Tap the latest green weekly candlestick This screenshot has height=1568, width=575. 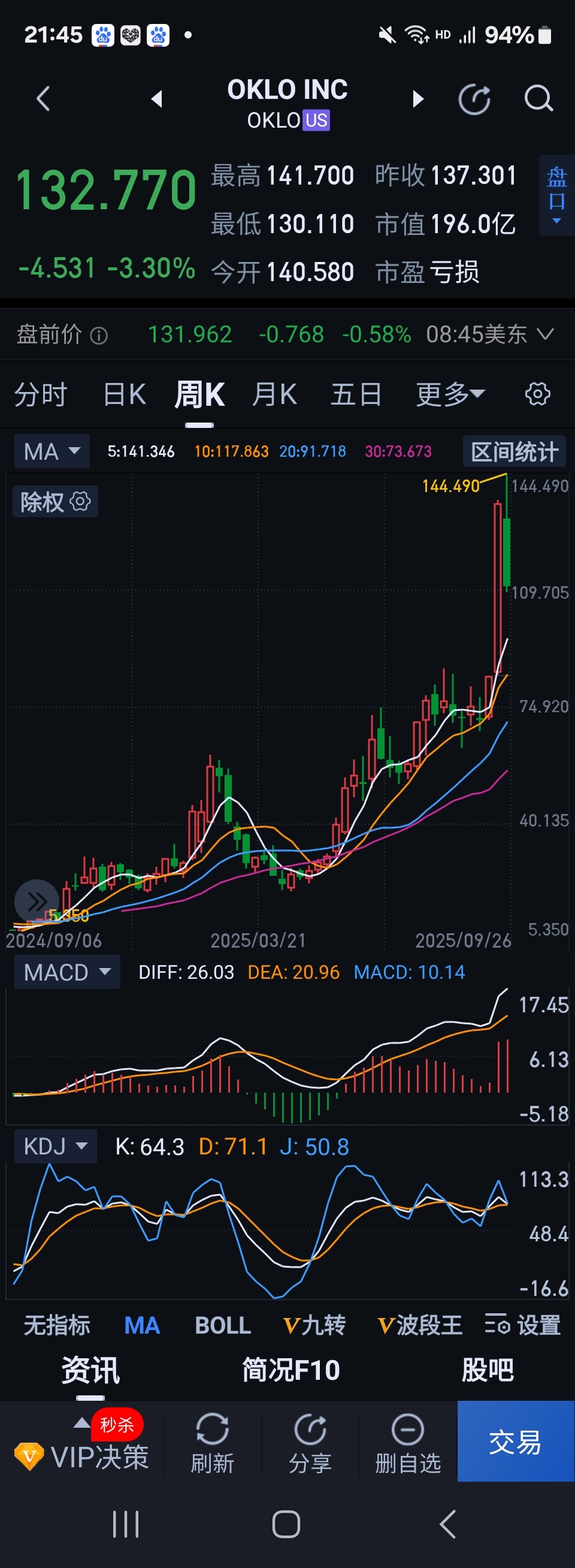tap(506, 553)
